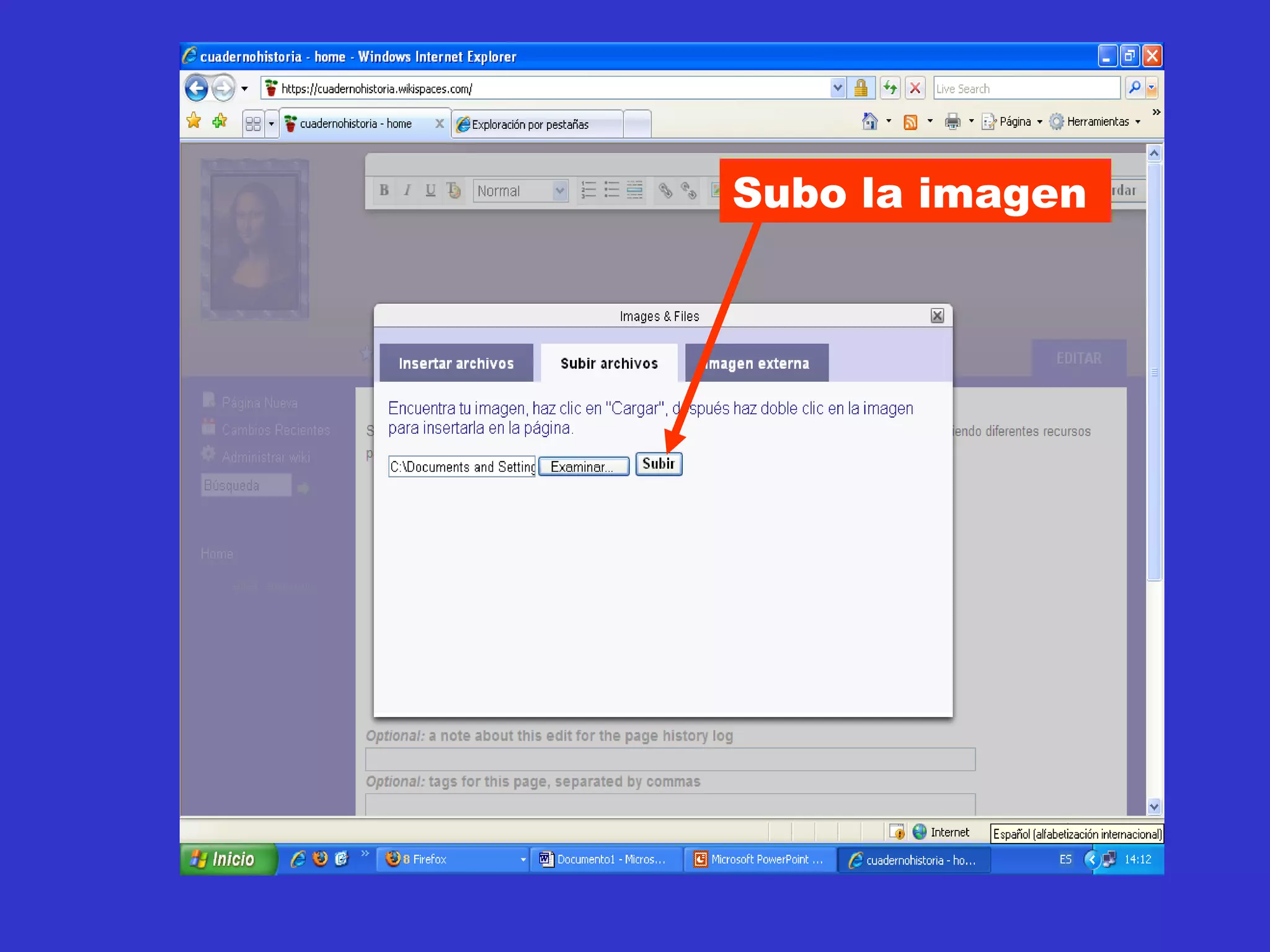Click the edit note history input
The width and height of the screenshot is (1270, 952).
[x=670, y=759]
